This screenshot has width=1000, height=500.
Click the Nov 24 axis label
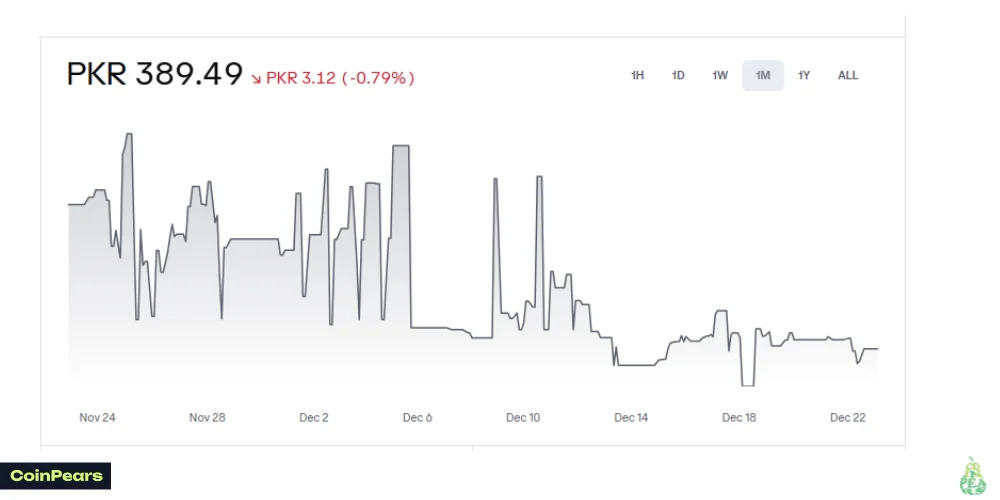coord(98,418)
